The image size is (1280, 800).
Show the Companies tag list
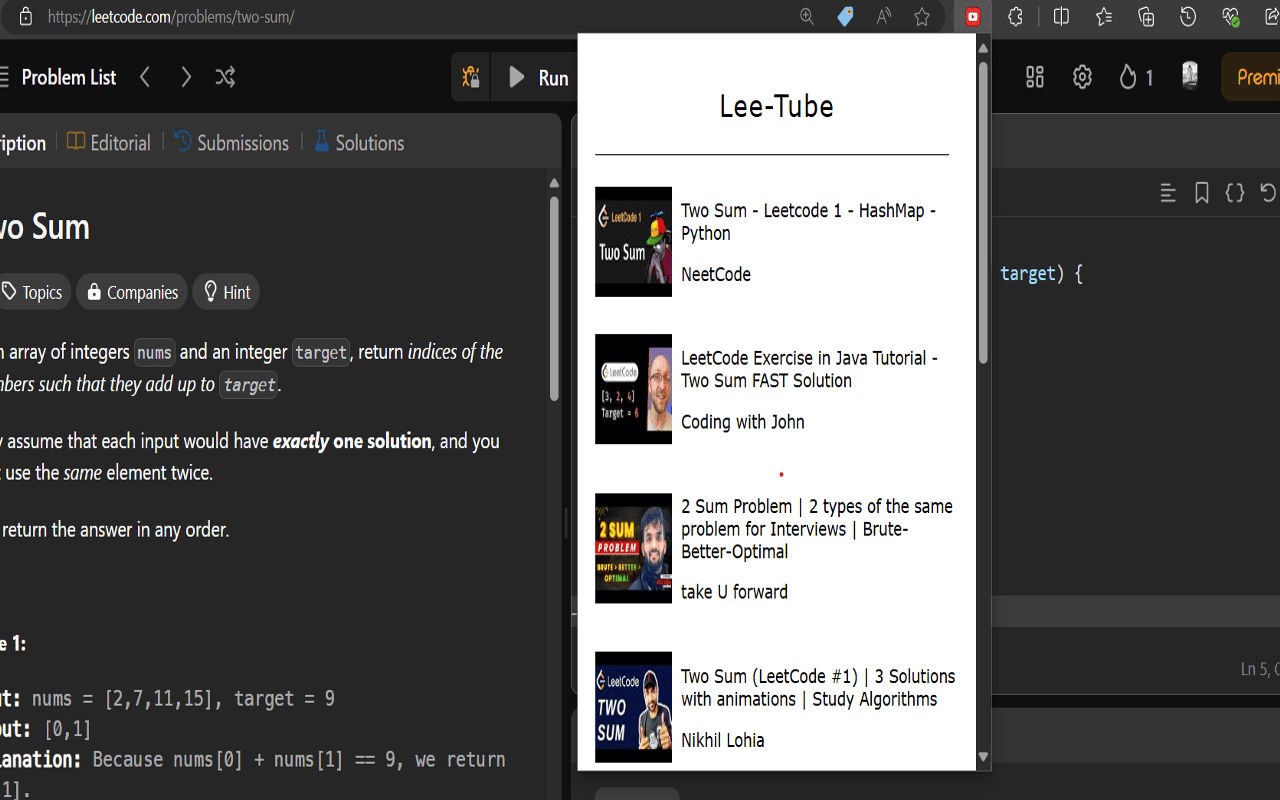tap(132, 292)
